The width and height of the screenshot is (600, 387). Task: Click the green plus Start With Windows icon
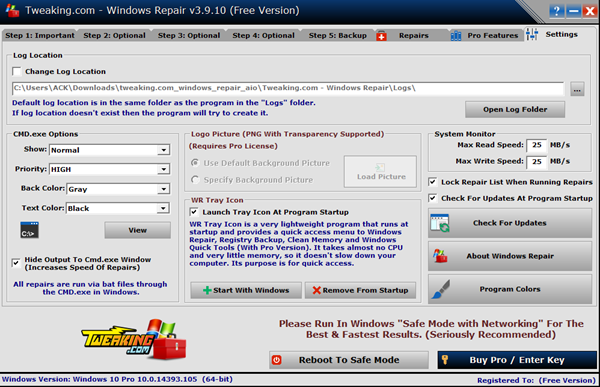207,290
